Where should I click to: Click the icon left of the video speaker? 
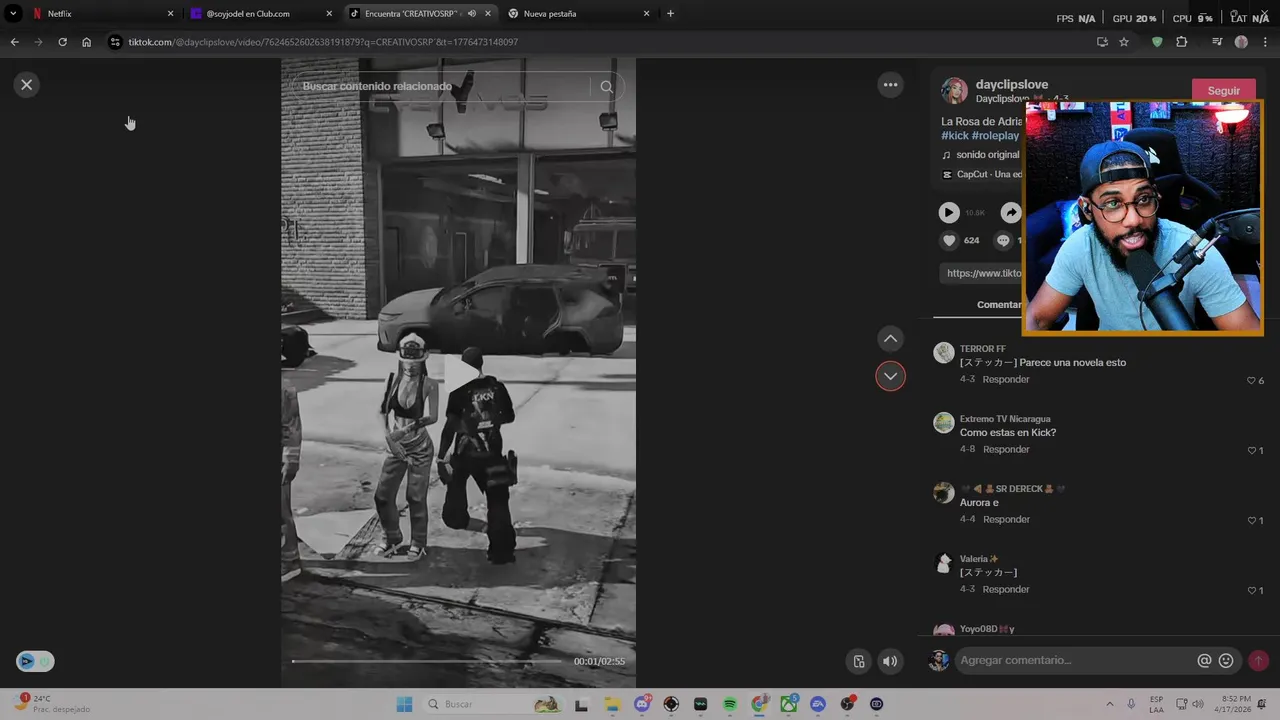point(859,661)
